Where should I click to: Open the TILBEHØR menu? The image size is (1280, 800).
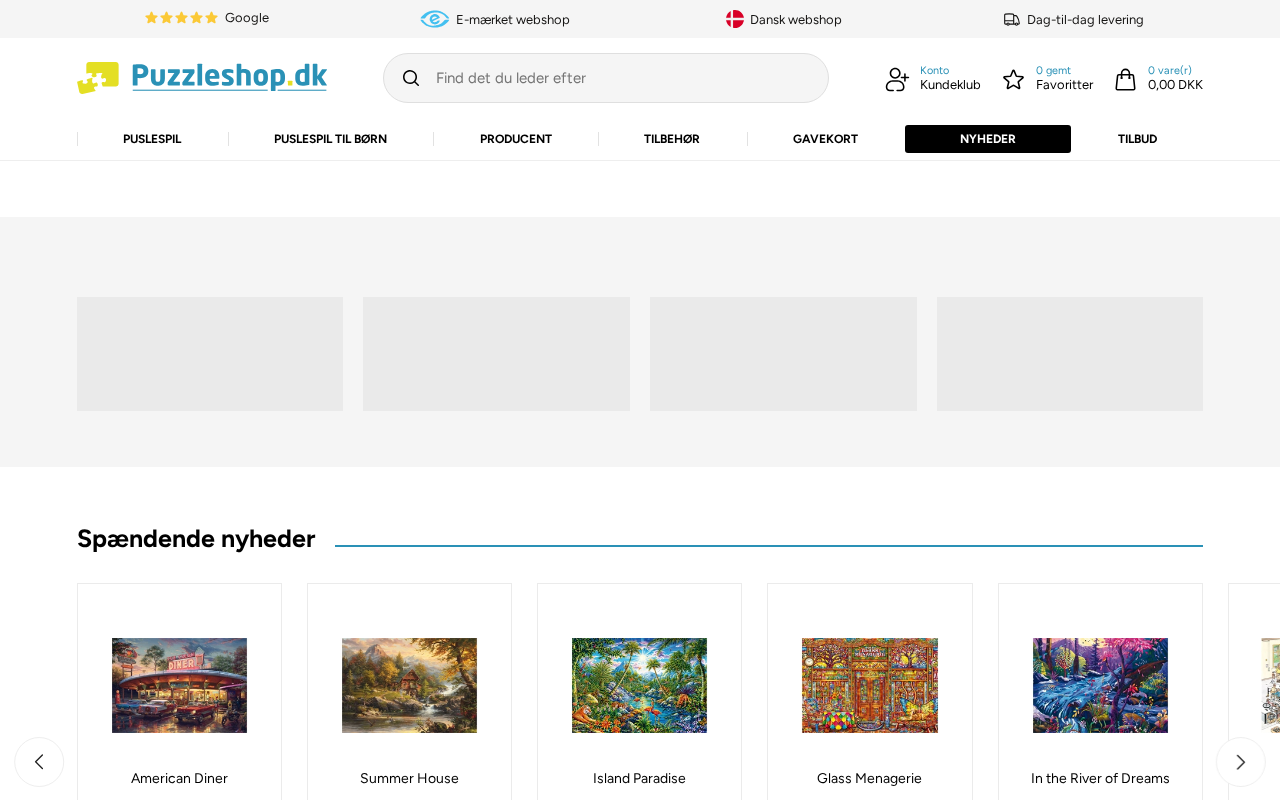tap(672, 139)
